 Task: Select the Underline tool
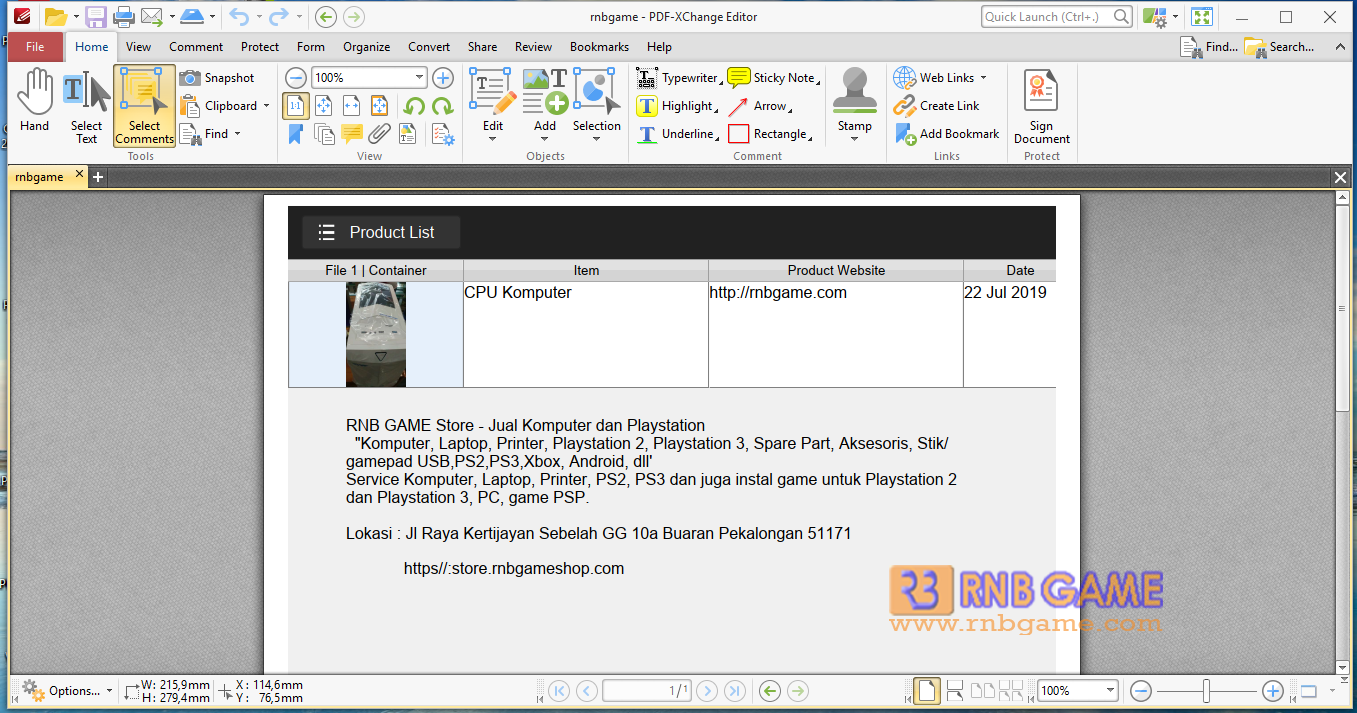point(678,134)
